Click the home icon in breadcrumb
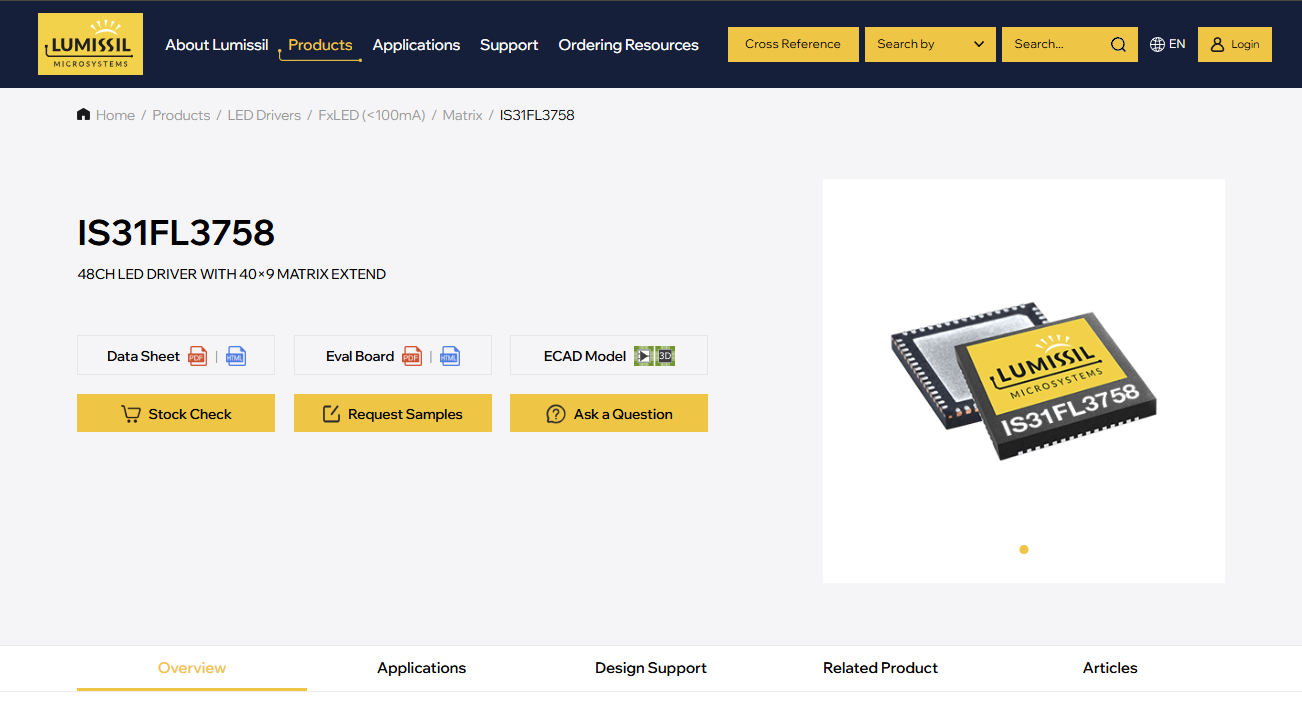 [x=83, y=114]
